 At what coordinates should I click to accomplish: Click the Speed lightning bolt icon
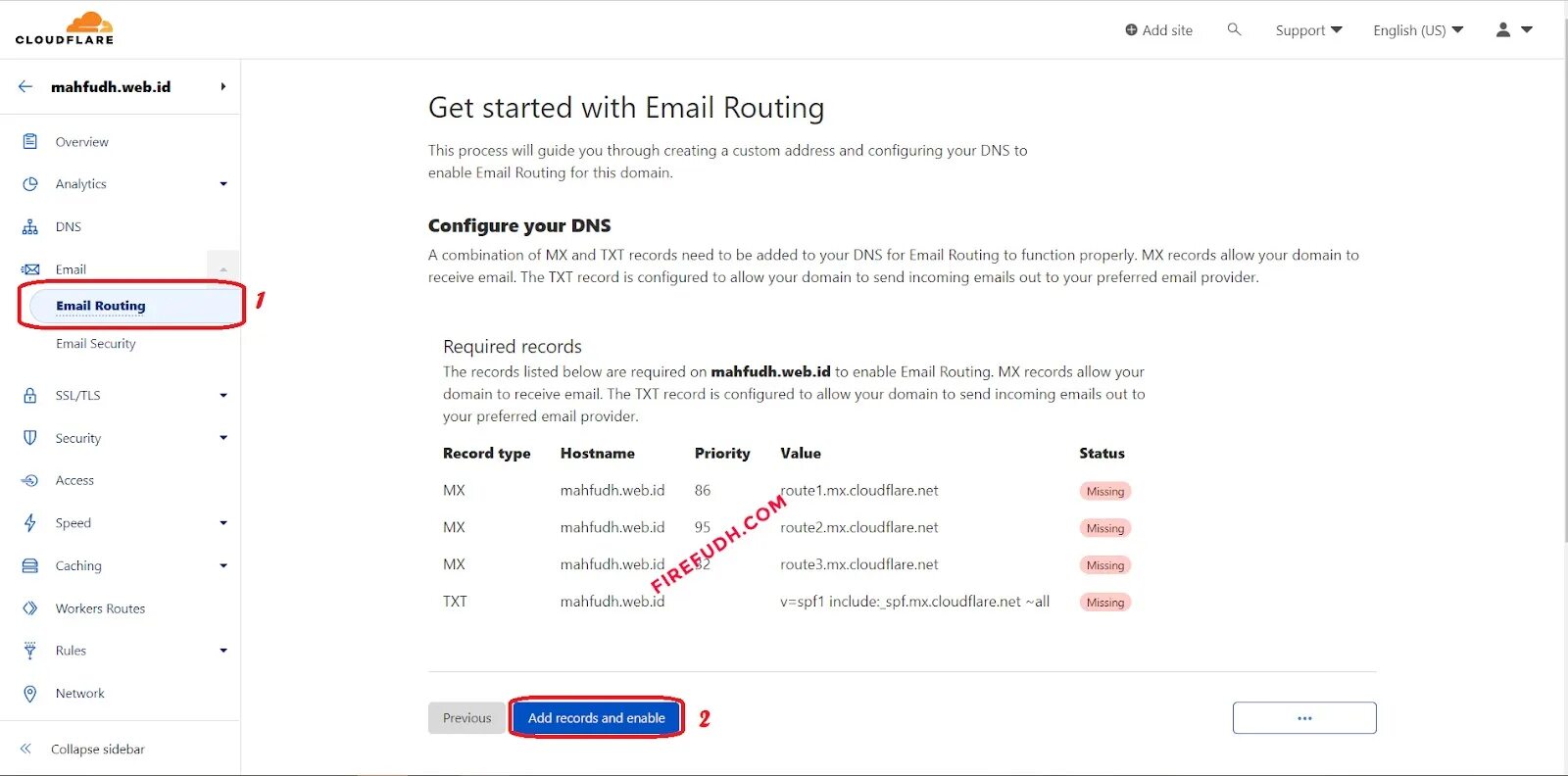(30, 522)
